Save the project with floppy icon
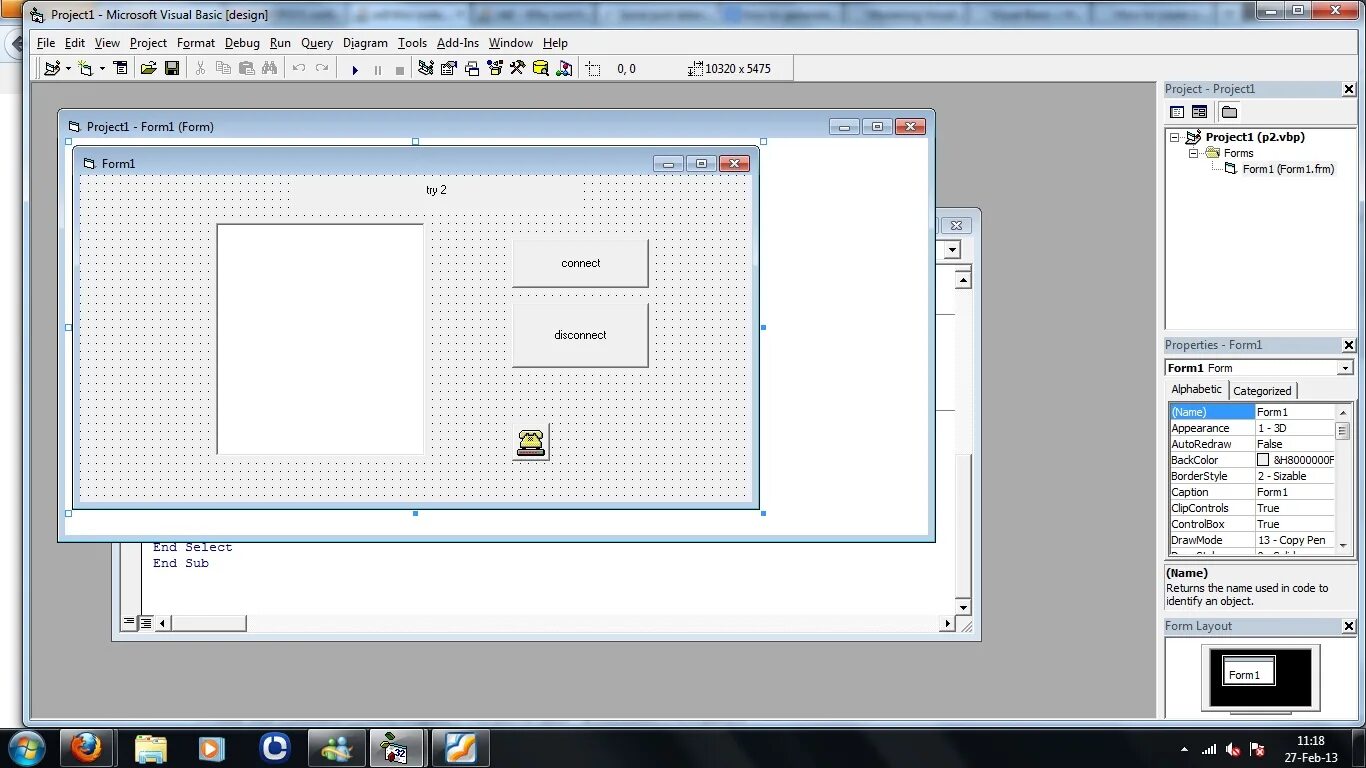The image size is (1366, 768). 172,68
